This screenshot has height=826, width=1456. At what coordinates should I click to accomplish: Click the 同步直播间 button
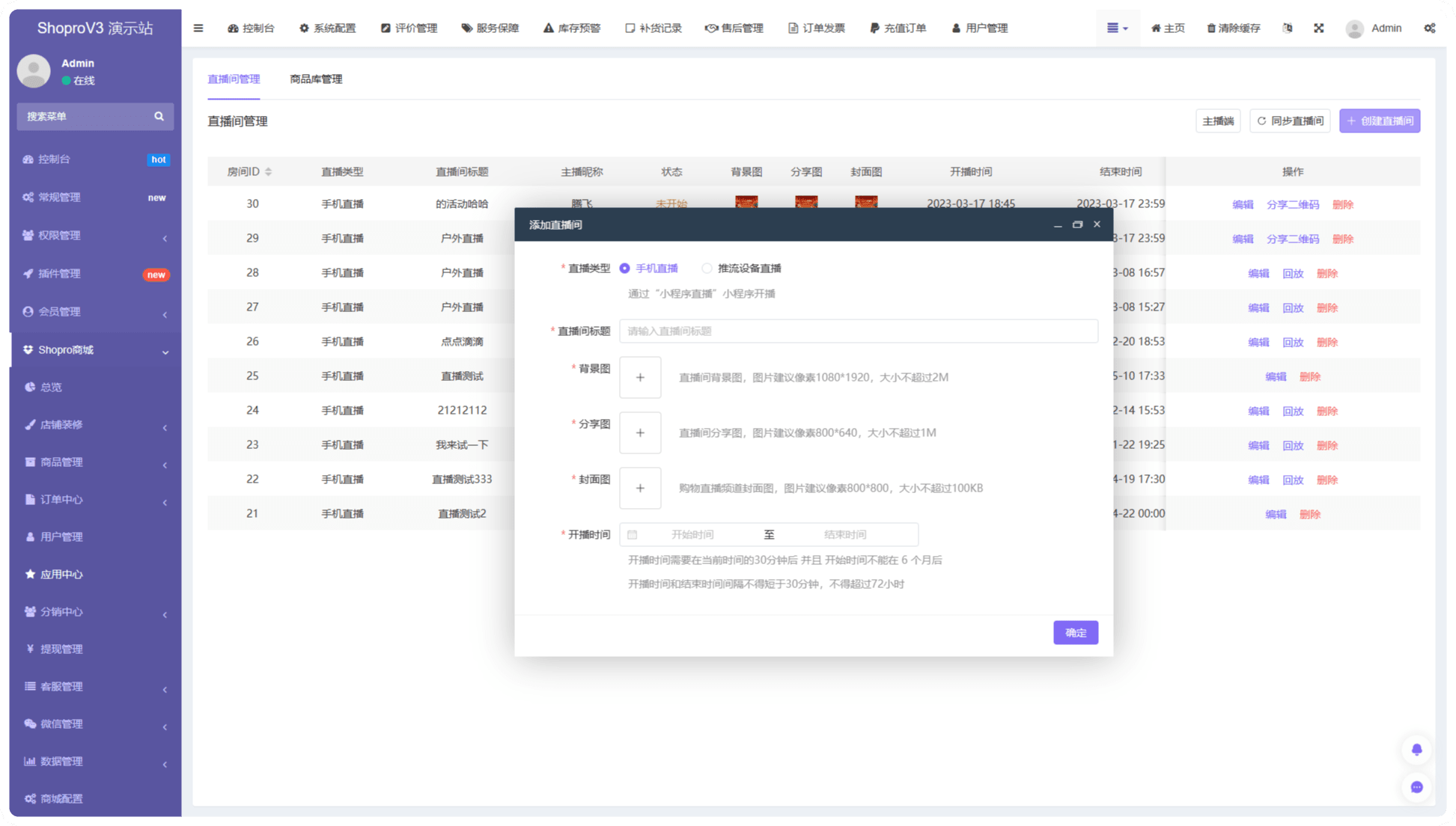1289,121
